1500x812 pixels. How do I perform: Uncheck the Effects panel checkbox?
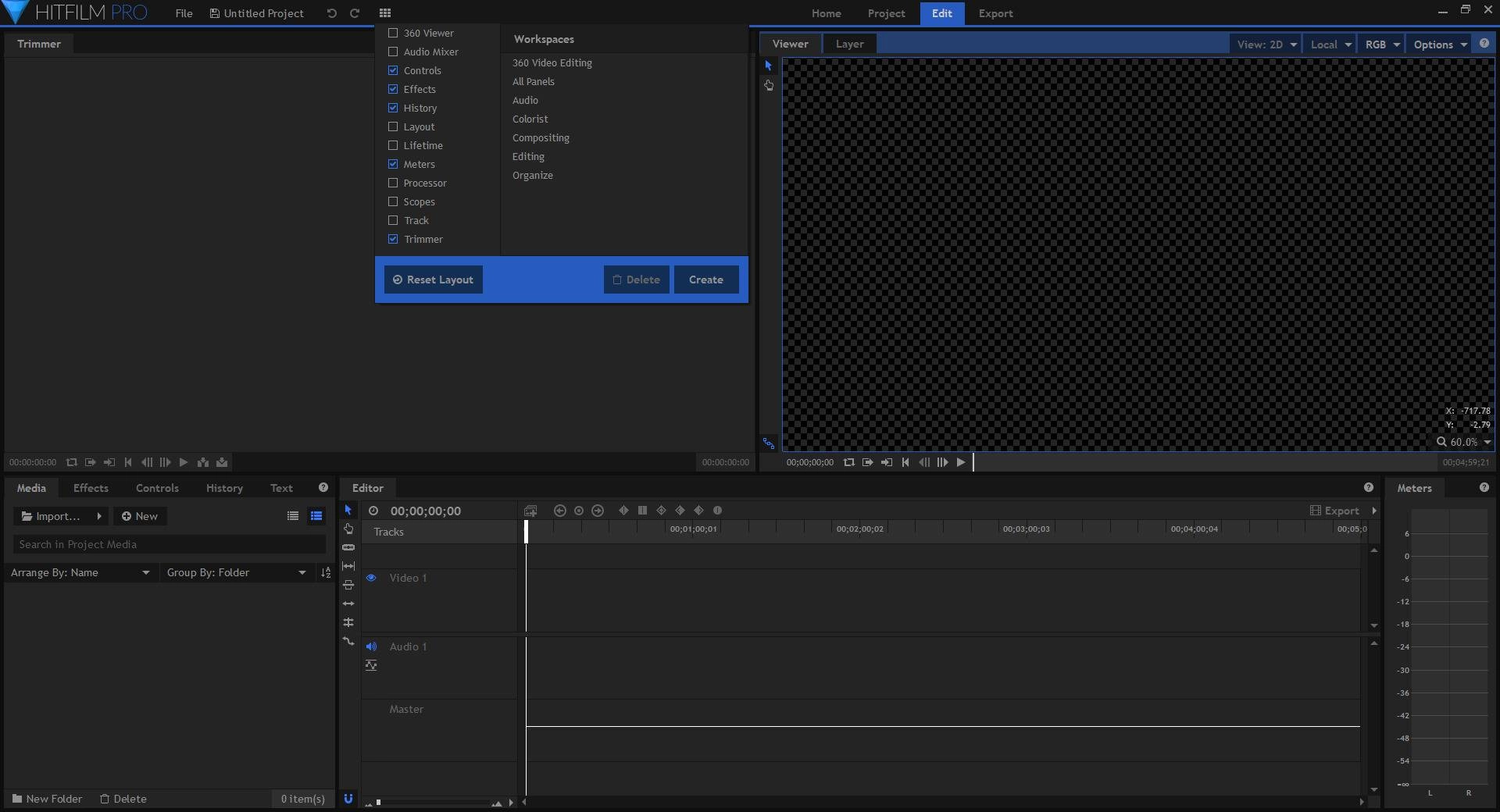[393, 89]
